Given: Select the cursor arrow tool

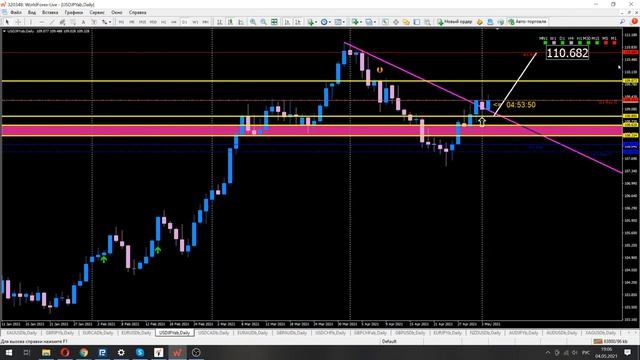Looking at the screenshot, I should (7, 22).
